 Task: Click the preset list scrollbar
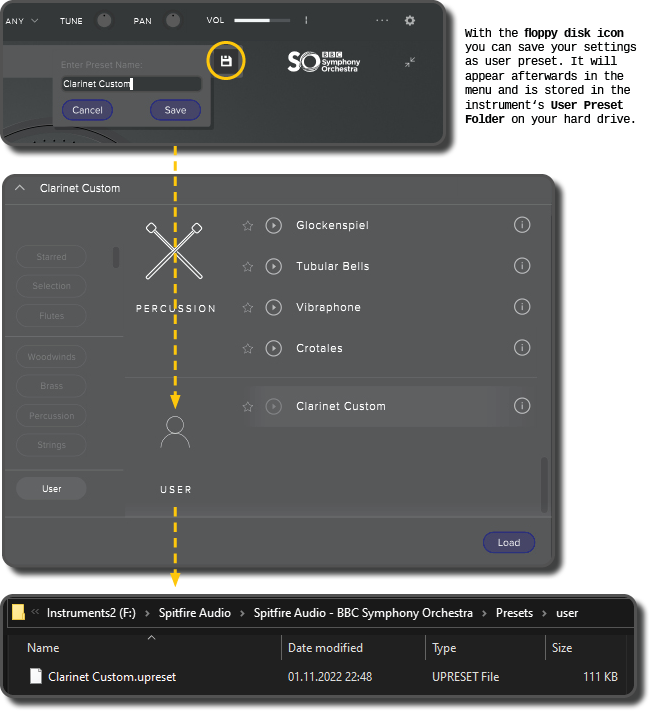(x=544, y=485)
